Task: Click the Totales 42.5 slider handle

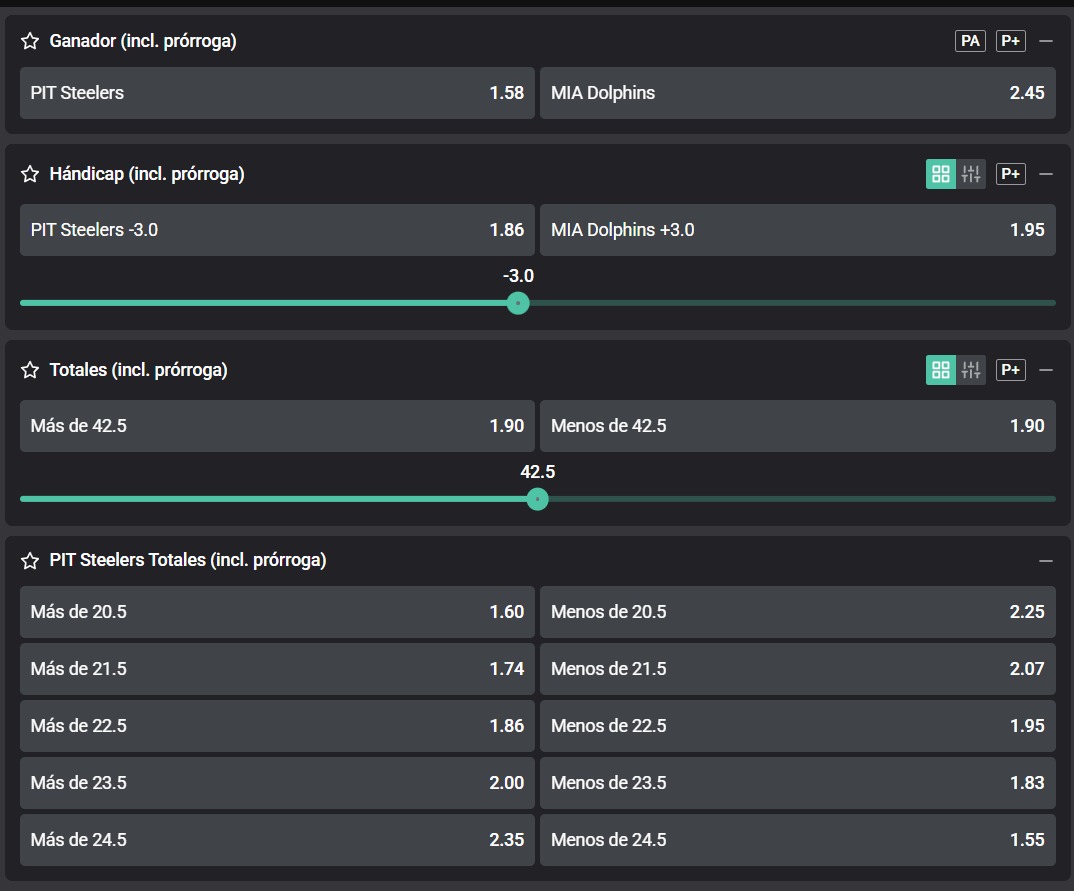Action: 538,499
